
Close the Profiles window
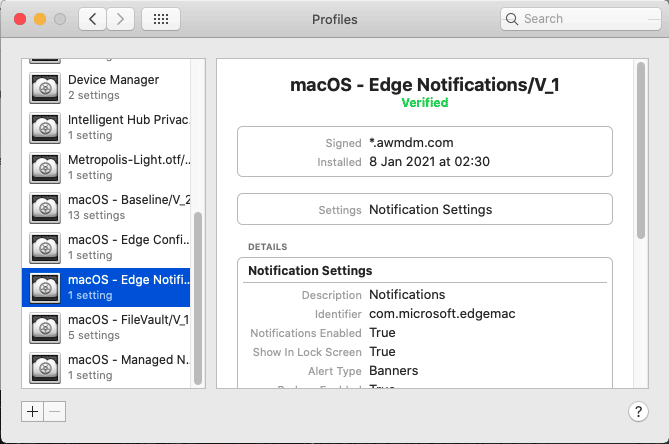pos(20,19)
